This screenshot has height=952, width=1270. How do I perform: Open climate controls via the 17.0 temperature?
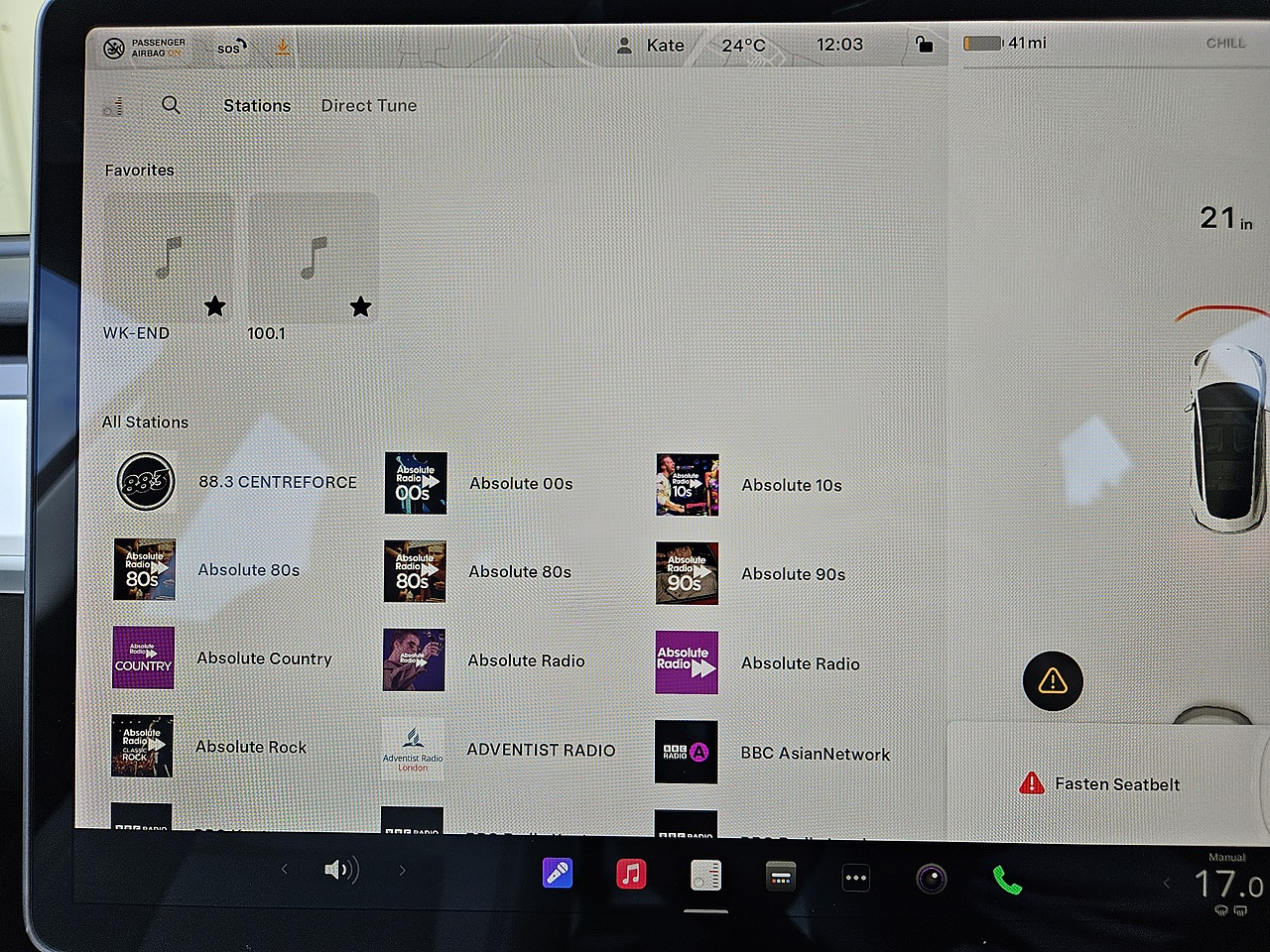pos(1228,883)
